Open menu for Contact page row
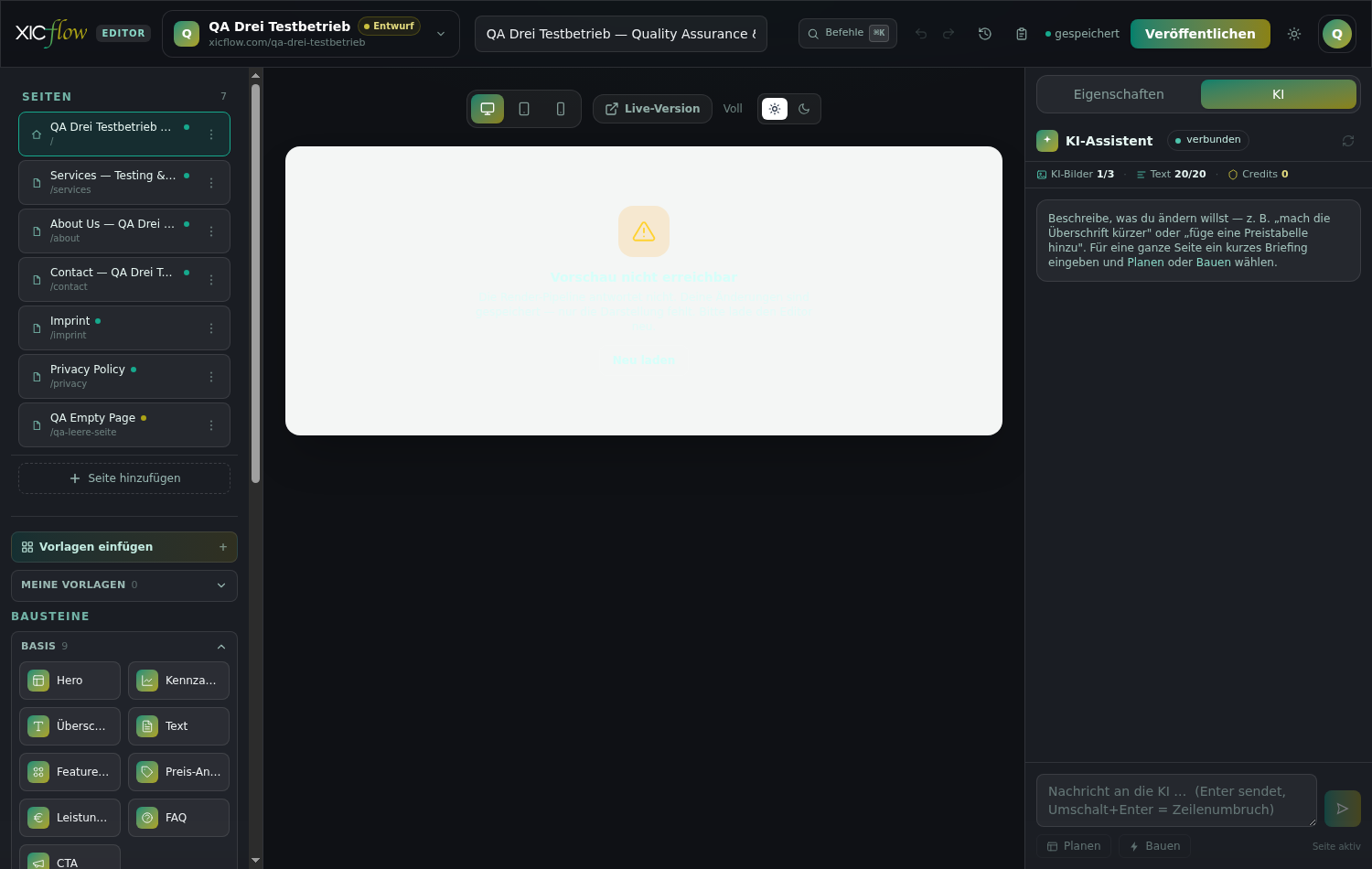This screenshot has width=1372, height=869. 211,280
